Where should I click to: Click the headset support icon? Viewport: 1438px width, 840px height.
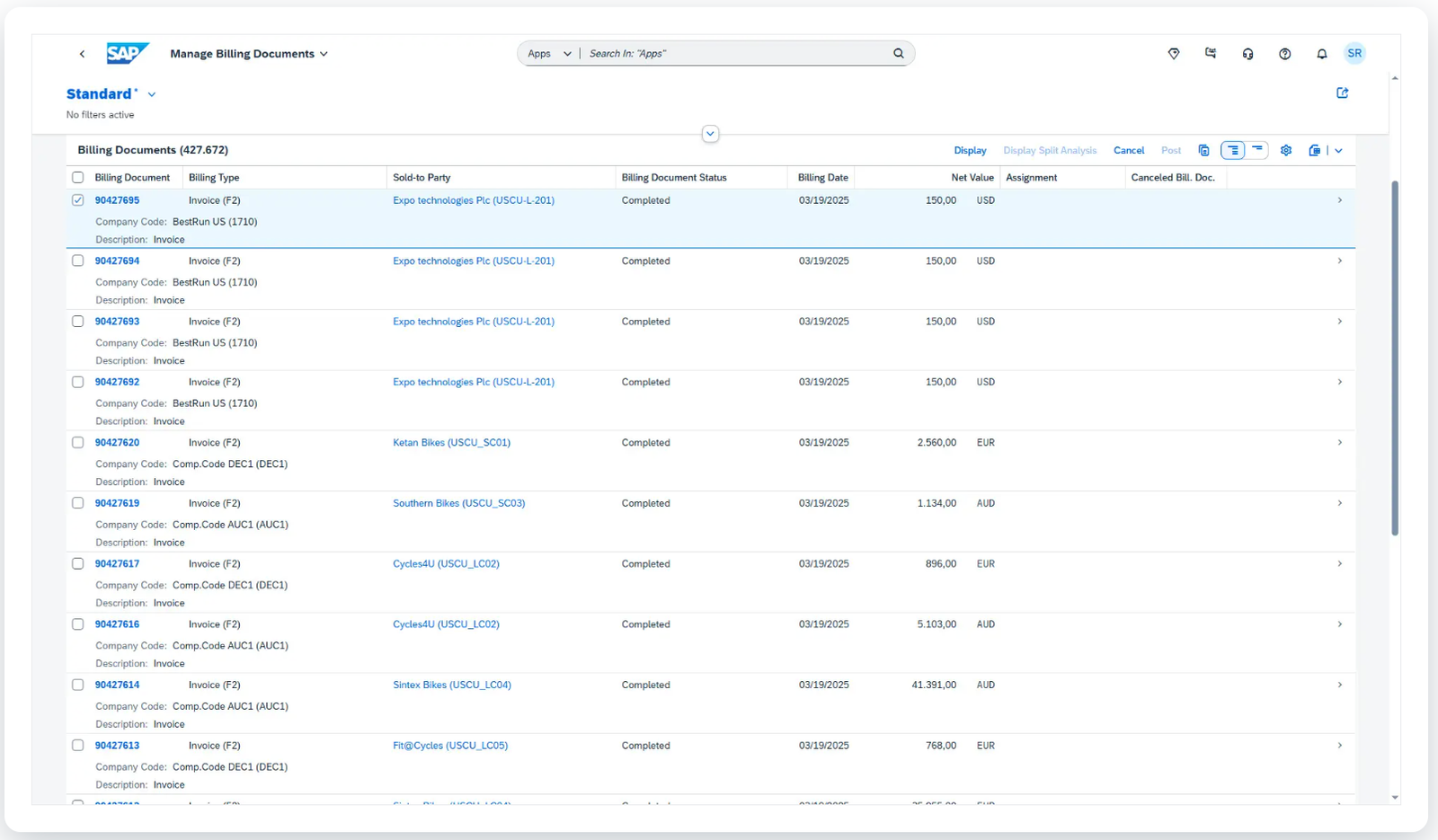point(1247,54)
